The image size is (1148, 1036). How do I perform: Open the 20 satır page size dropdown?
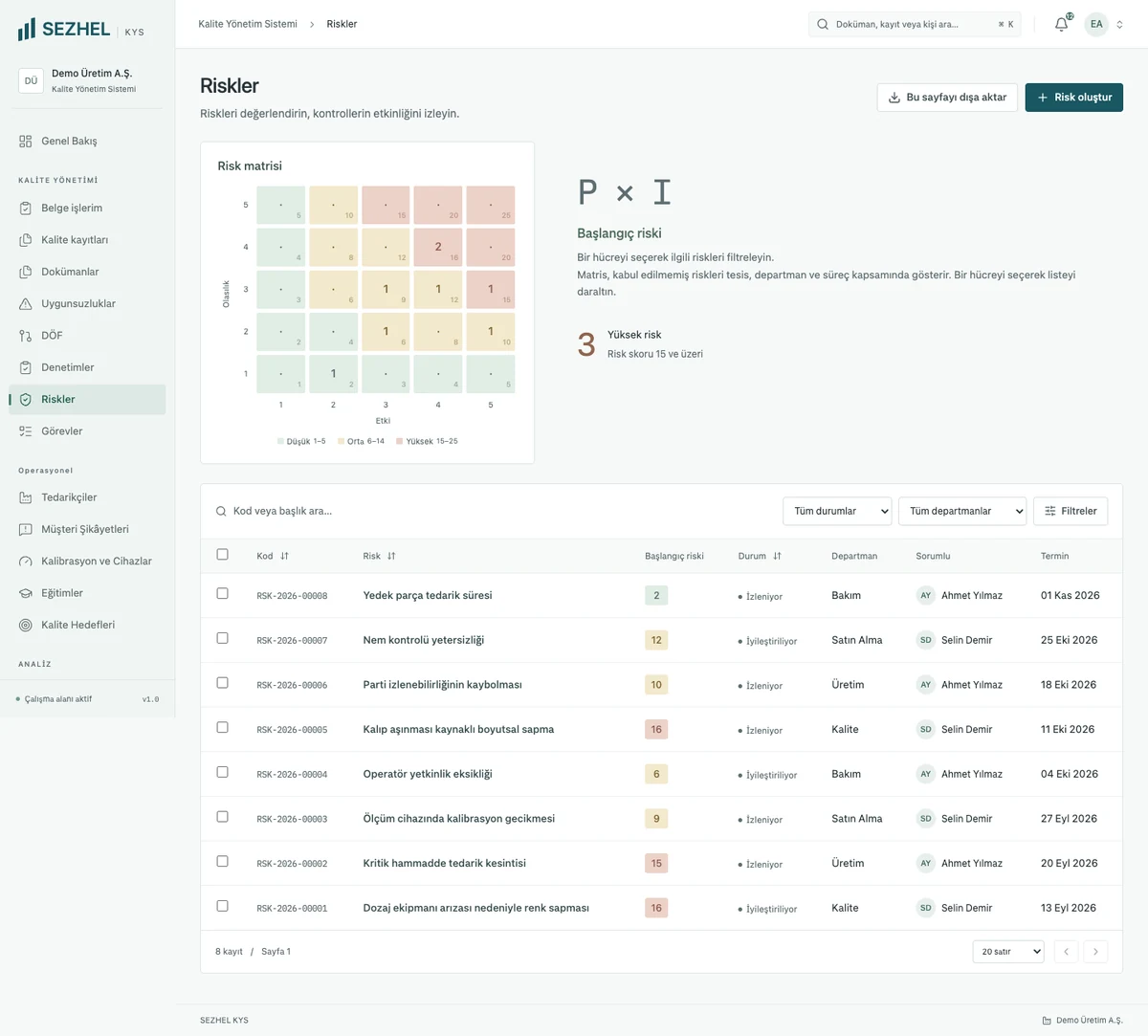1008,952
